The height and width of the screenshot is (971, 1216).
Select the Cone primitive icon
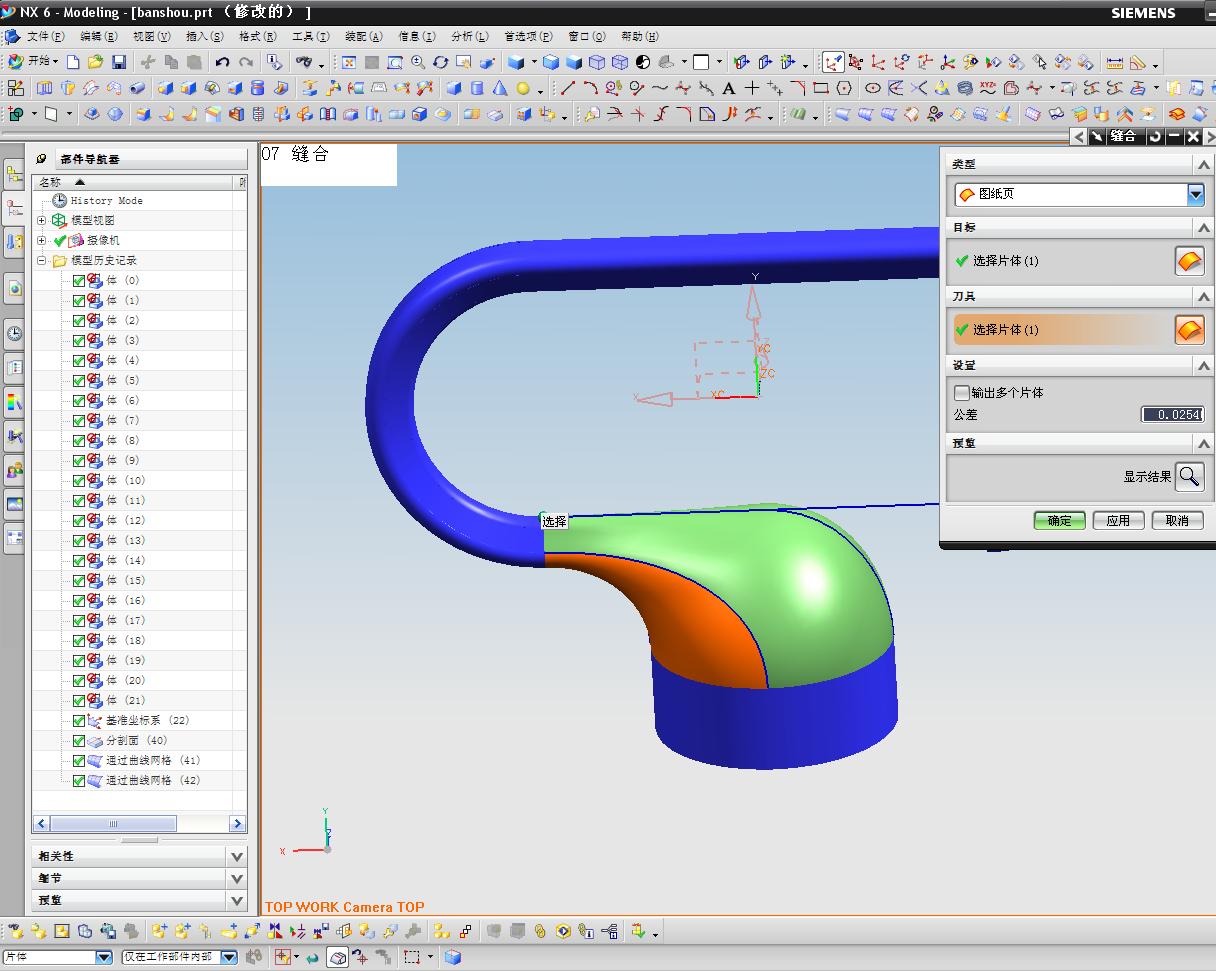click(500, 88)
